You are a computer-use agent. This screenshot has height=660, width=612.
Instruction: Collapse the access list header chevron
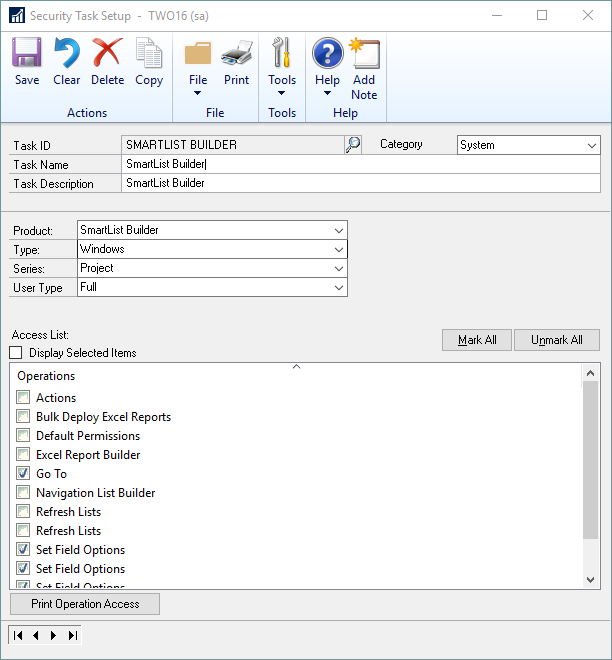pyautogui.click(x=296, y=367)
